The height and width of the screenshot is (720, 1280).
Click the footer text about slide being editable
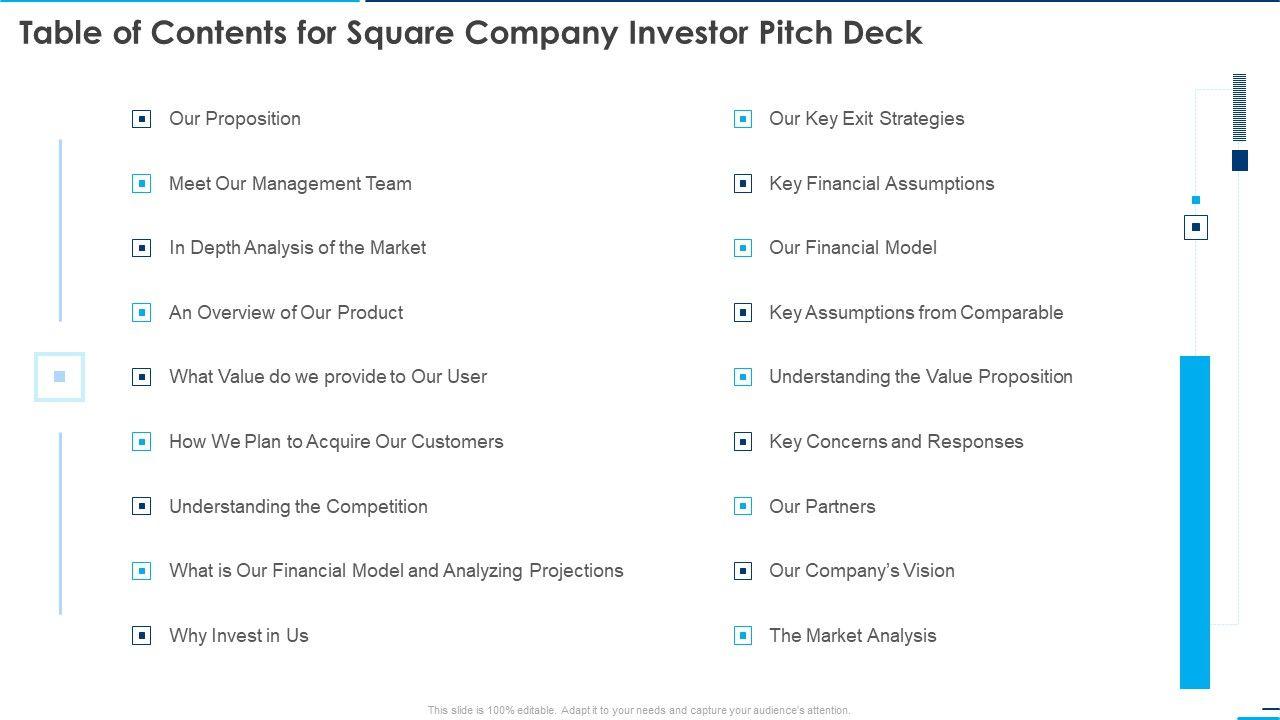639,710
